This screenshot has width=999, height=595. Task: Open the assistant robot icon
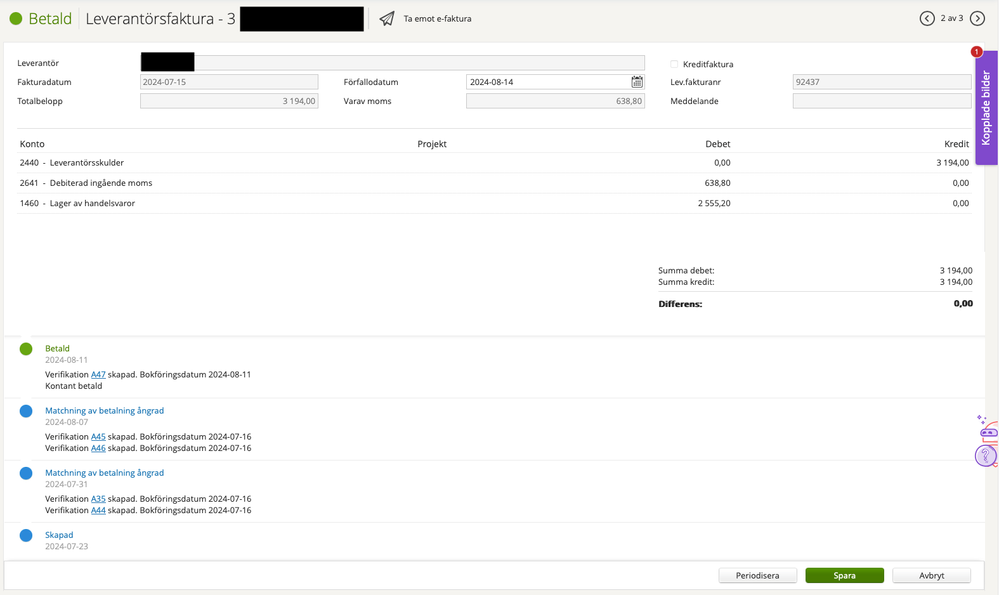(988, 431)
